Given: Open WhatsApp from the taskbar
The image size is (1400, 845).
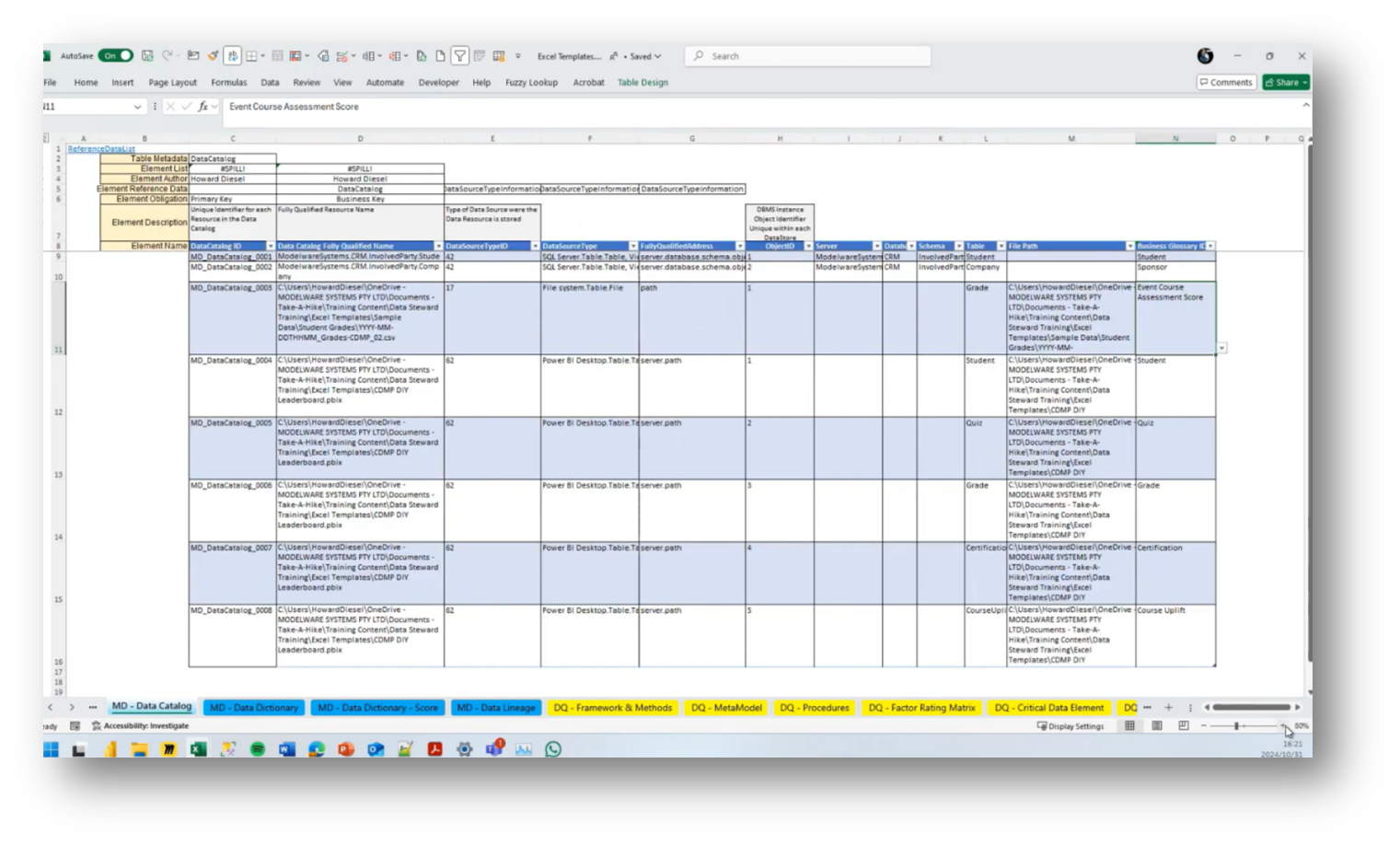Looking at the screenshot, I should point(553,749).
